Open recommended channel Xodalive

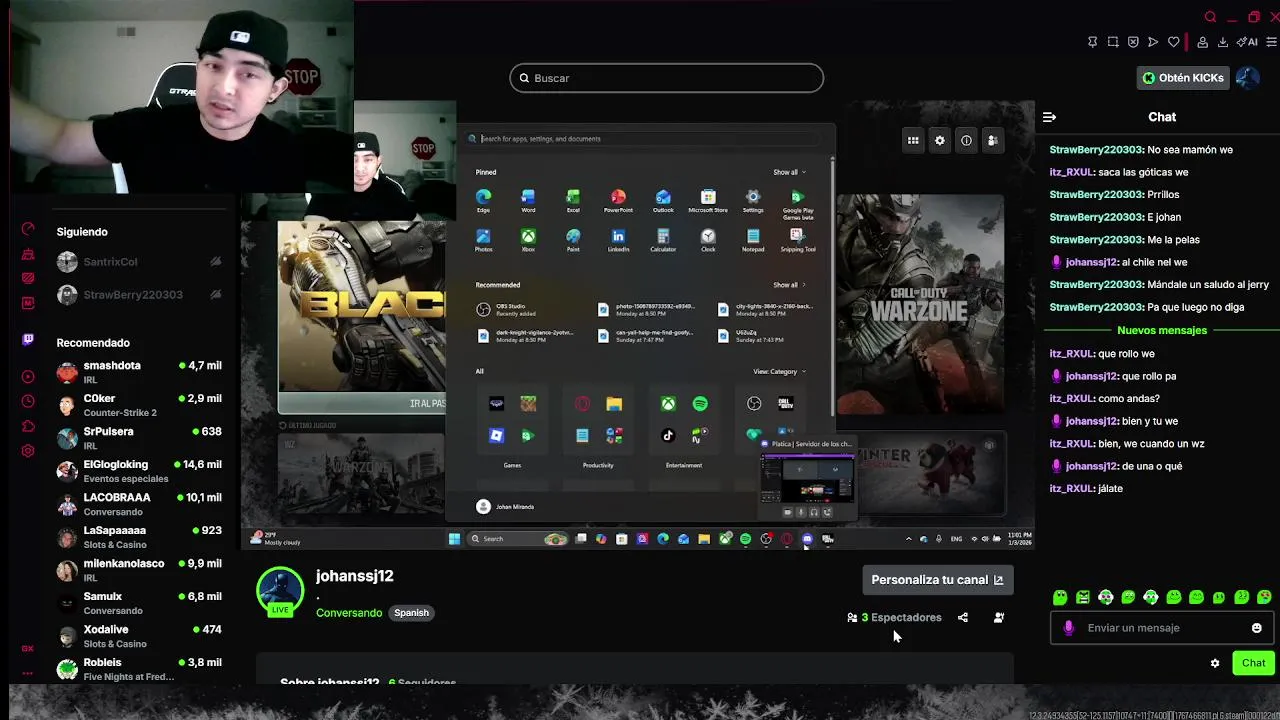click(x=138, y=636)
